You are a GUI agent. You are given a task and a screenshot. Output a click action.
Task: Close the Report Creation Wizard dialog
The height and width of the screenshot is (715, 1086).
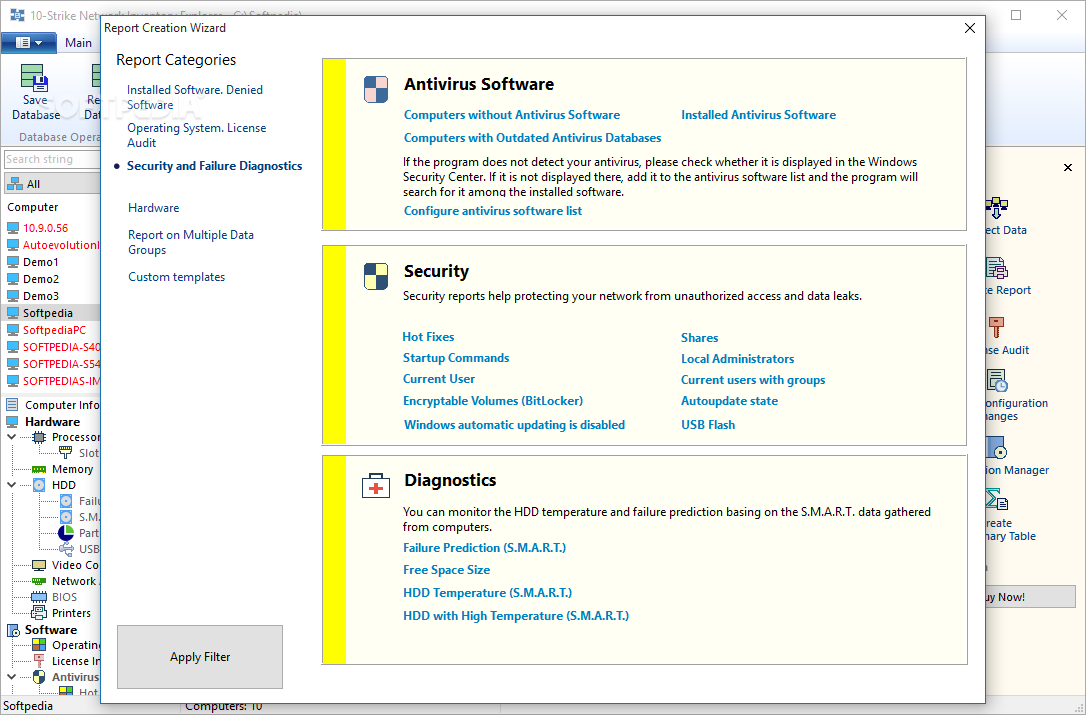coord(970,28)
